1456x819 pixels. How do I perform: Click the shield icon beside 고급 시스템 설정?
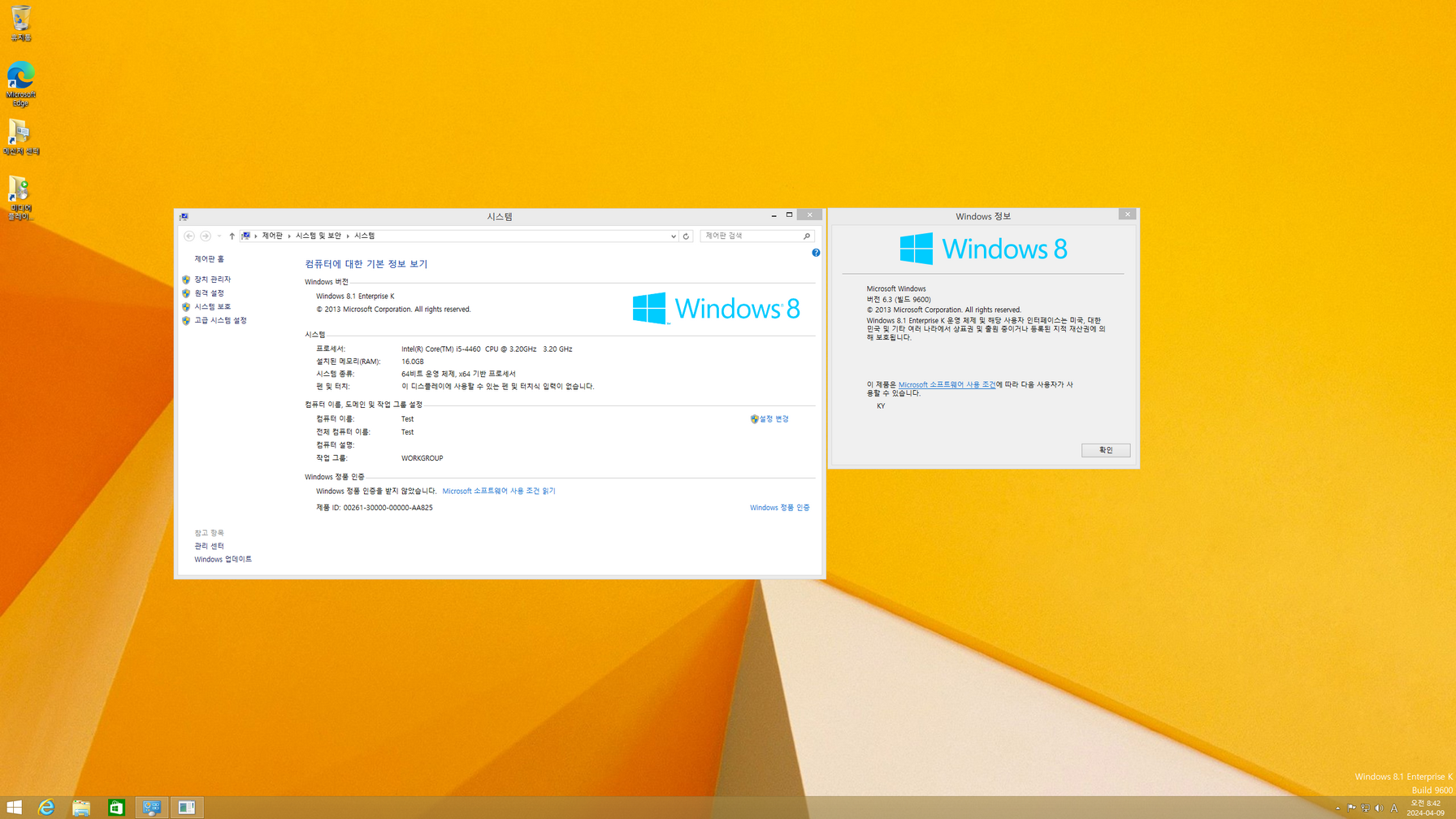coord(186,321)
